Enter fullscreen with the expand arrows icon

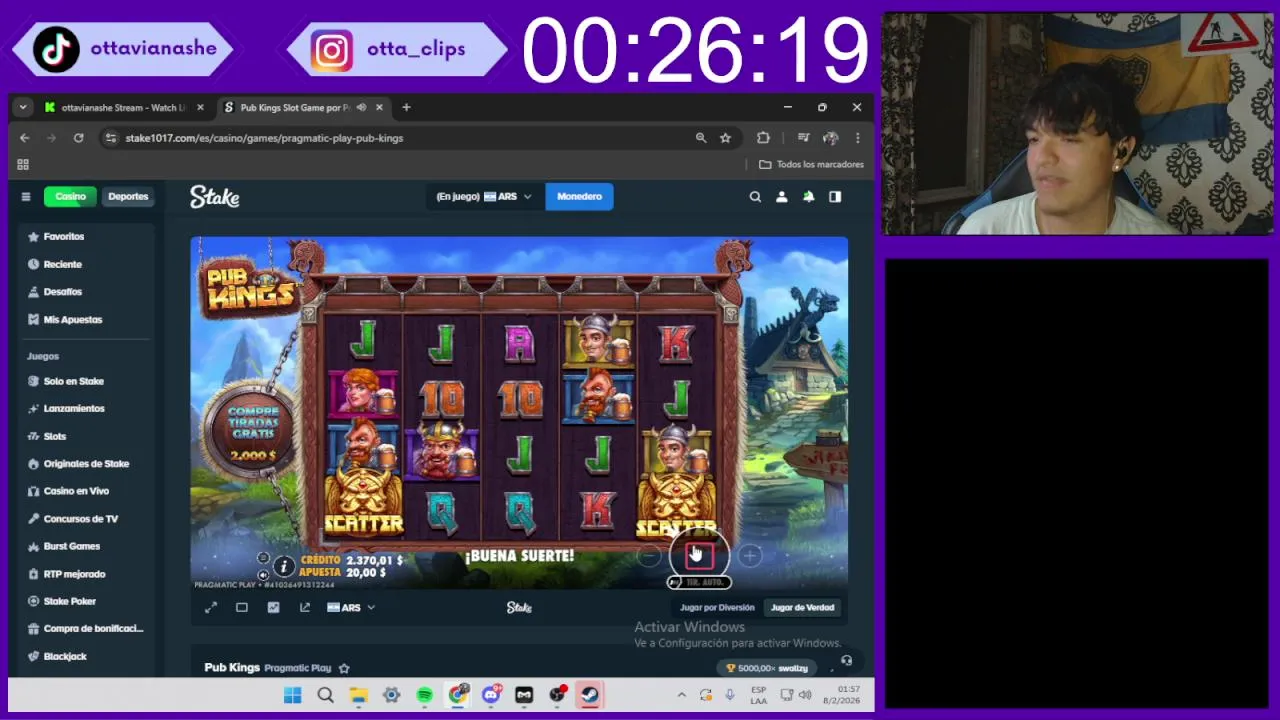coord(211,607)
